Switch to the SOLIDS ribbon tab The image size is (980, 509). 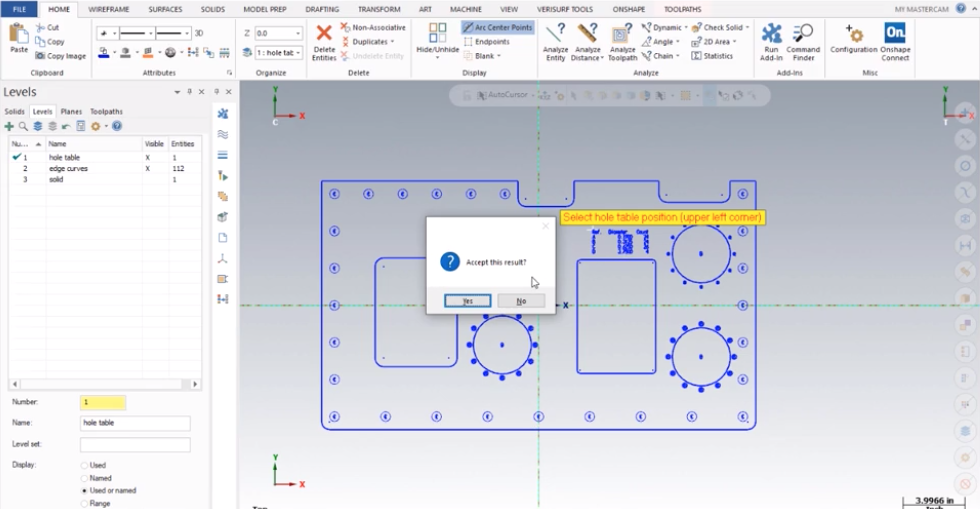tap(212, 9)
